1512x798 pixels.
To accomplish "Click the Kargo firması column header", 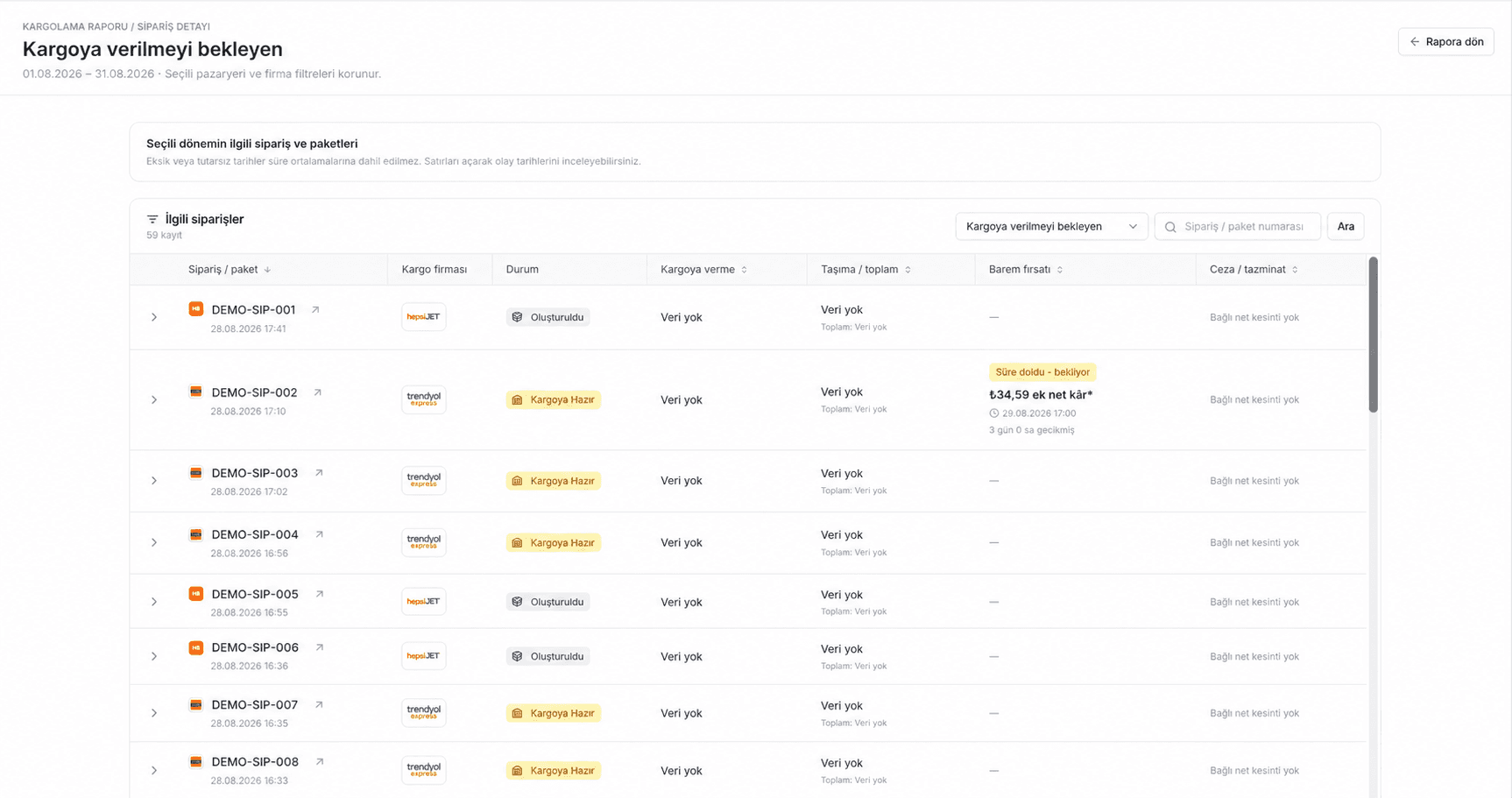I will 435,270.
